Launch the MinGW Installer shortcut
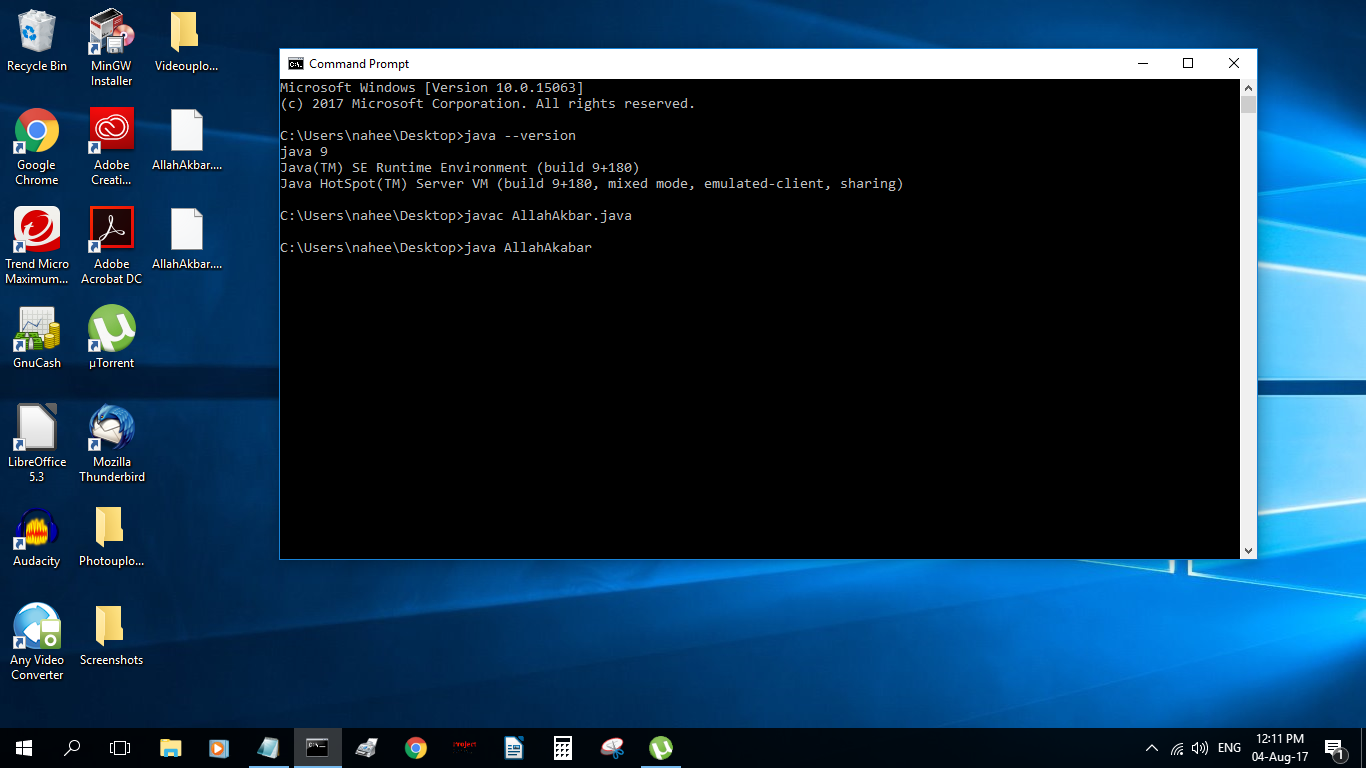This screenshot has width=1366, height=768. click(x=112, y=48)
